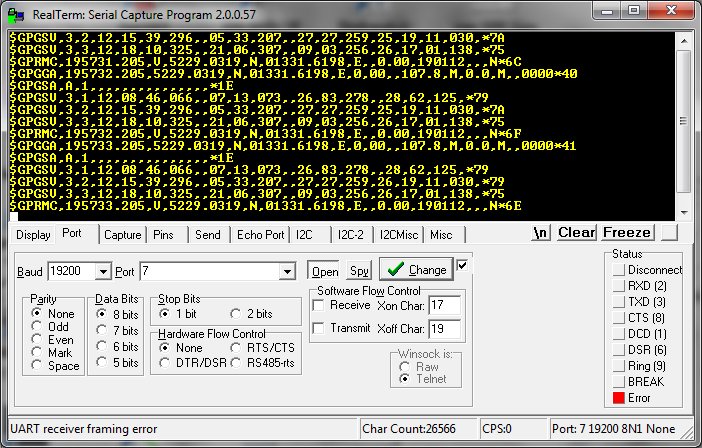The image size is (702, 448).
Task: Click the Disconnect status indicator
Action: [x=619, y=270]
